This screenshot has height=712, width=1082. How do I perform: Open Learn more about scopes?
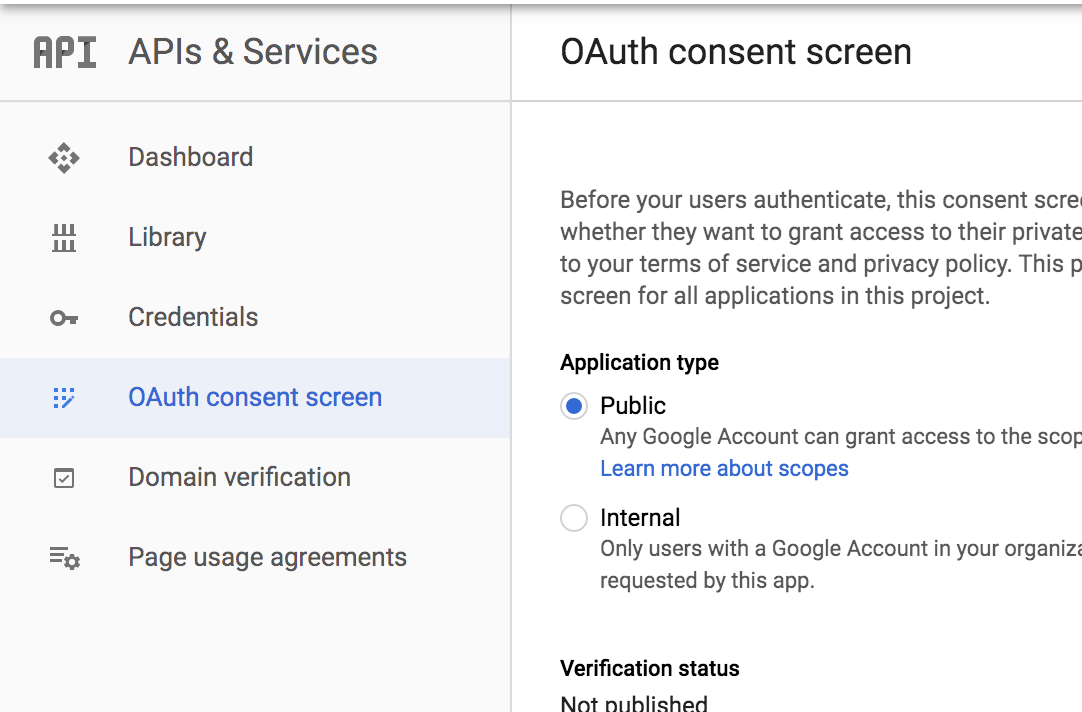point(724,468)
